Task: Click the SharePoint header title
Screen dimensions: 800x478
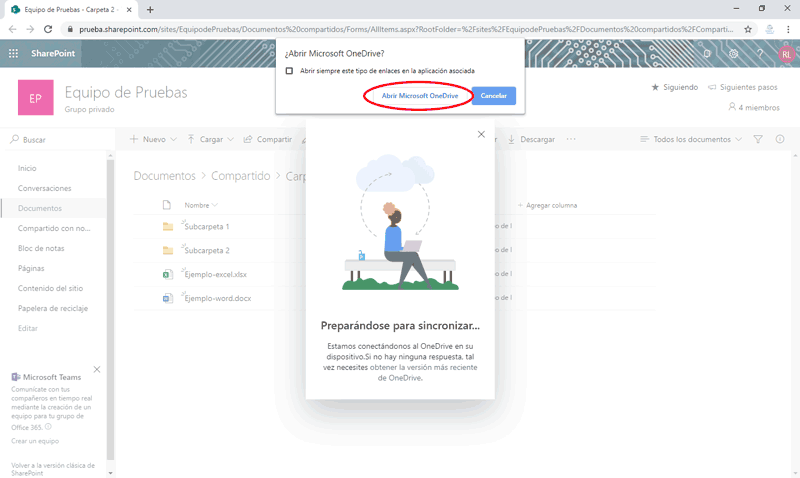Action: (x=53, y=53)
